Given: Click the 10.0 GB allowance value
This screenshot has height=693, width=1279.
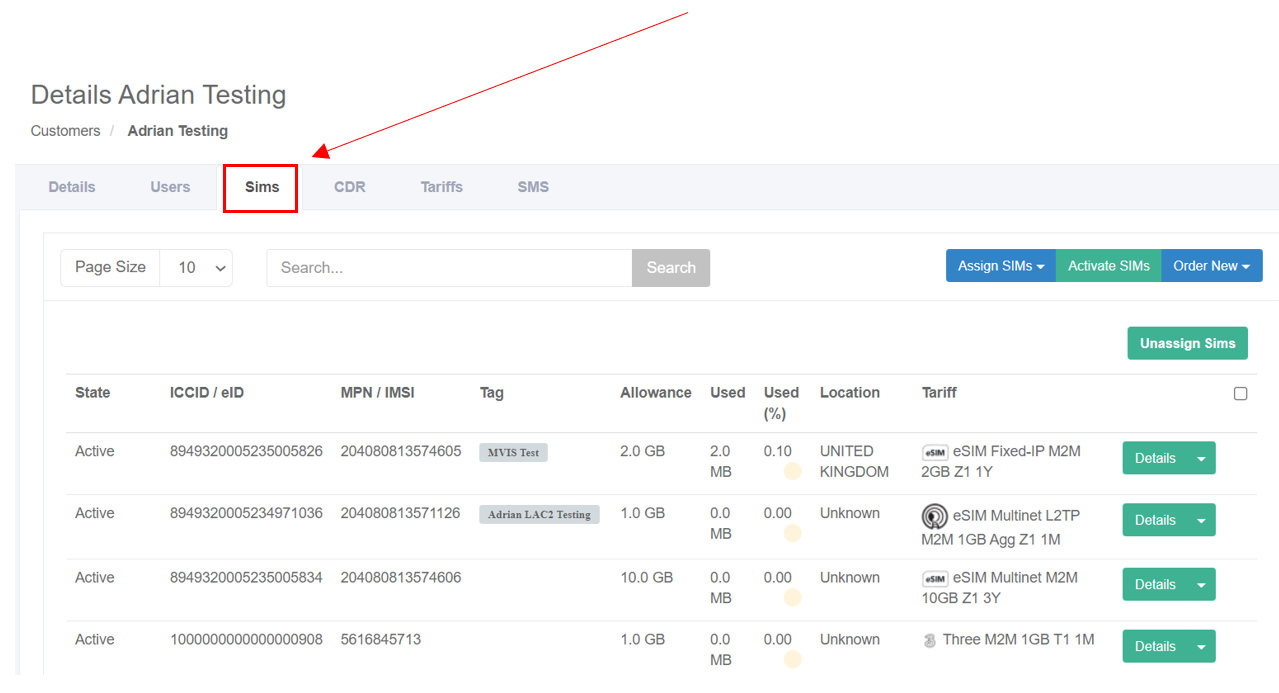Looking at the screenshot, I should point(646,577).
